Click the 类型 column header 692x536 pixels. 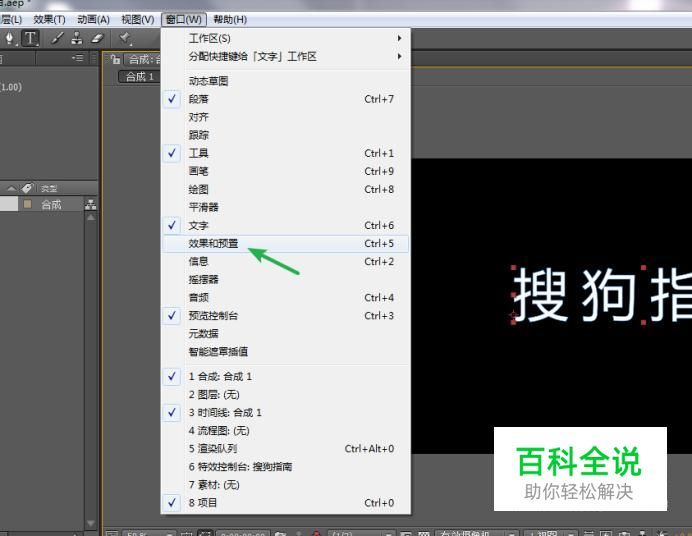[49, 189]
